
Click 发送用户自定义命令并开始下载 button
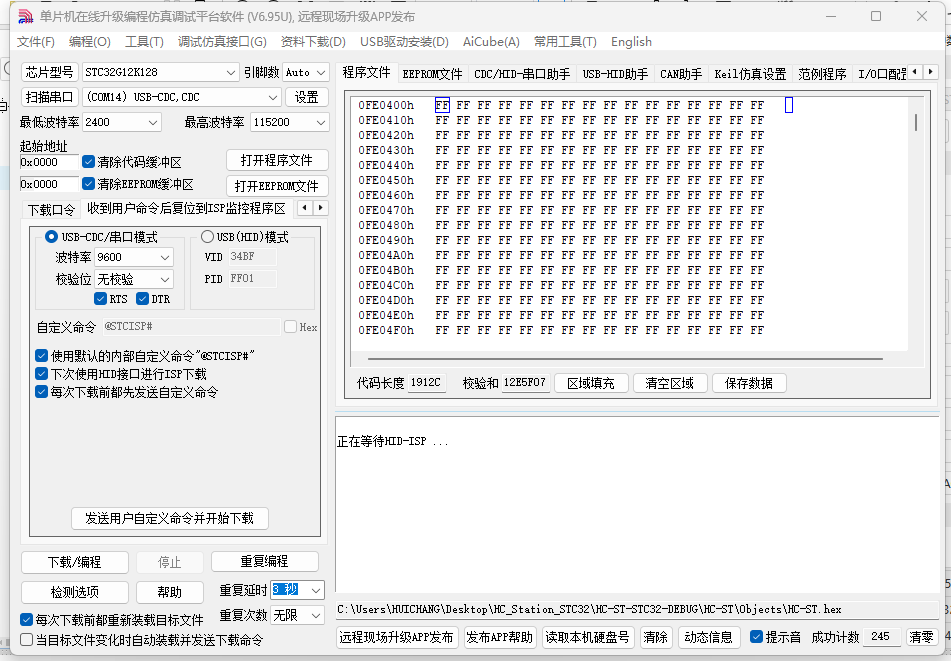click(170, 518)
